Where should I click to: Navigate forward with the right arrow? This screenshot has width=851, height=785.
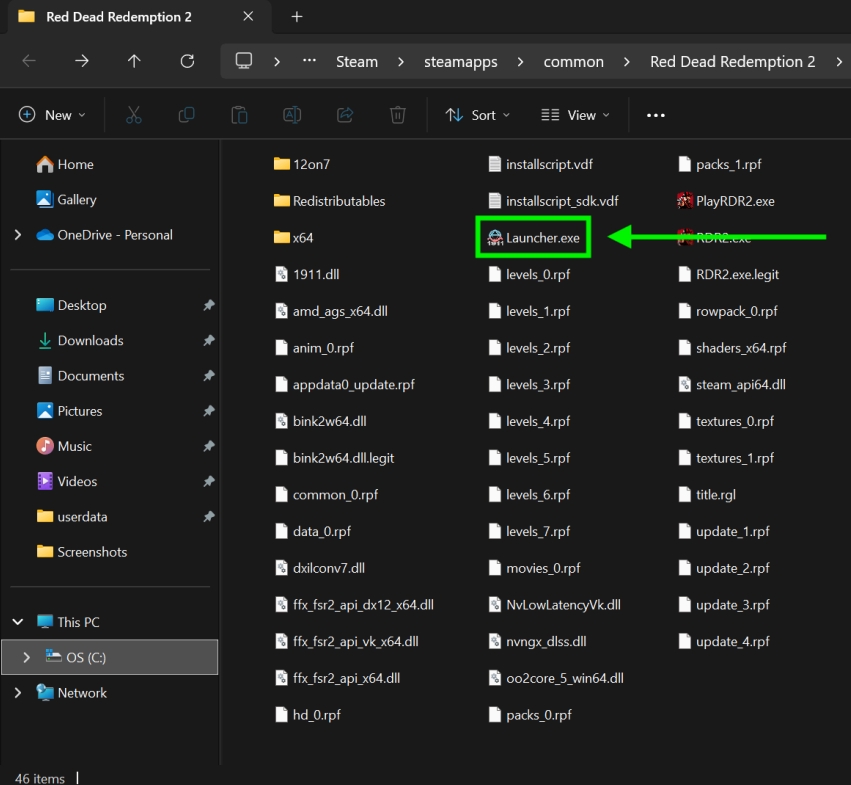81,61
